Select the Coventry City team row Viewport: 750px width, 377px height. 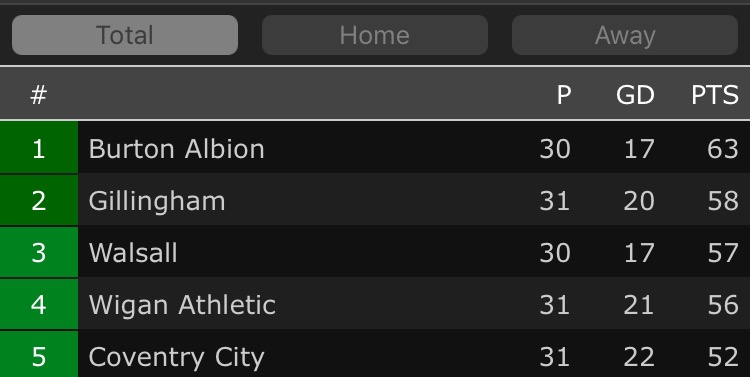click(375, 354)
